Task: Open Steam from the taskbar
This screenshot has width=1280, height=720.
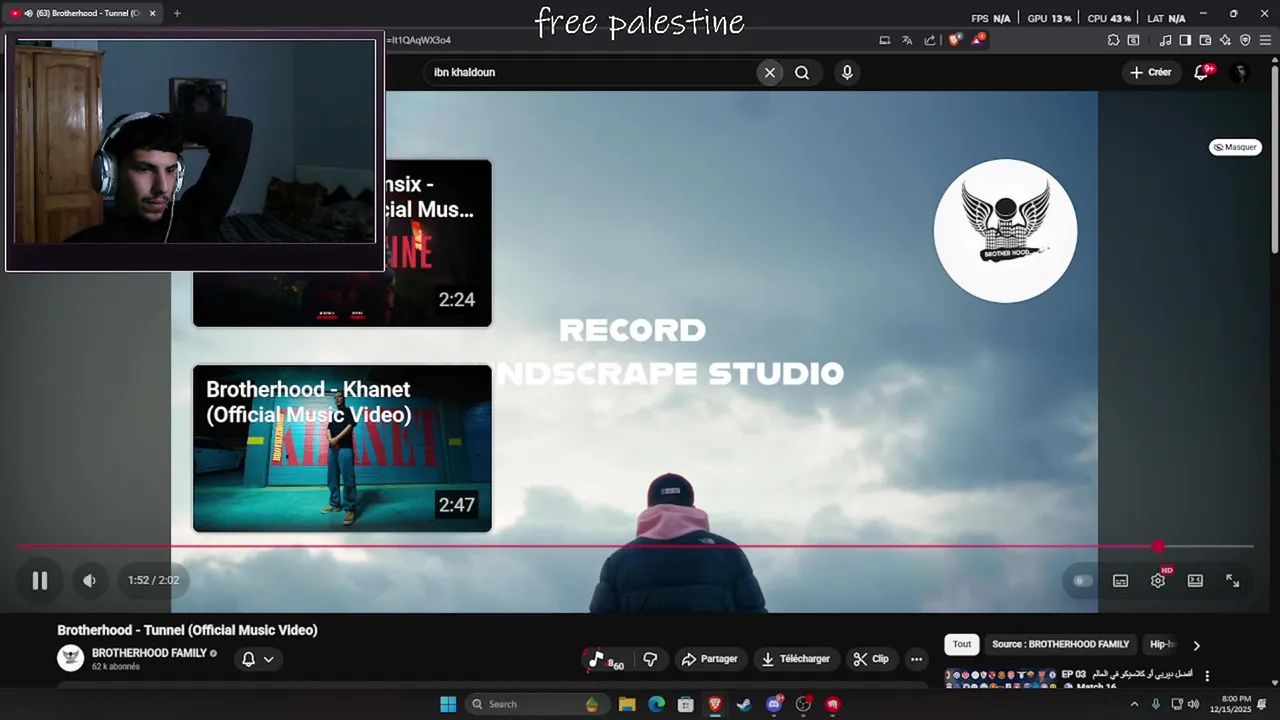Action: (744, 704)
